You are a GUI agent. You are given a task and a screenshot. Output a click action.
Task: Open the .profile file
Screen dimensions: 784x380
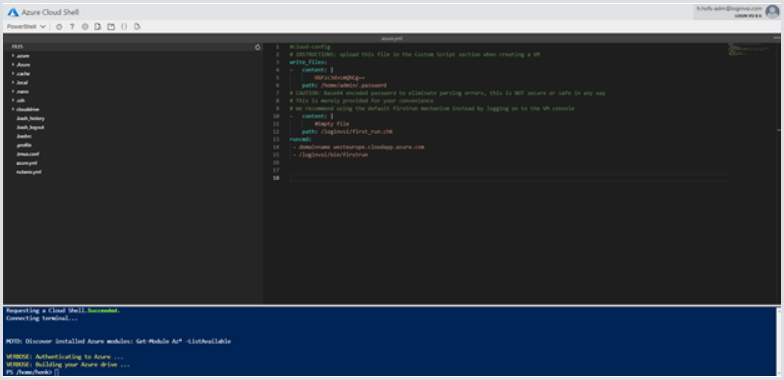click(24, 145)
